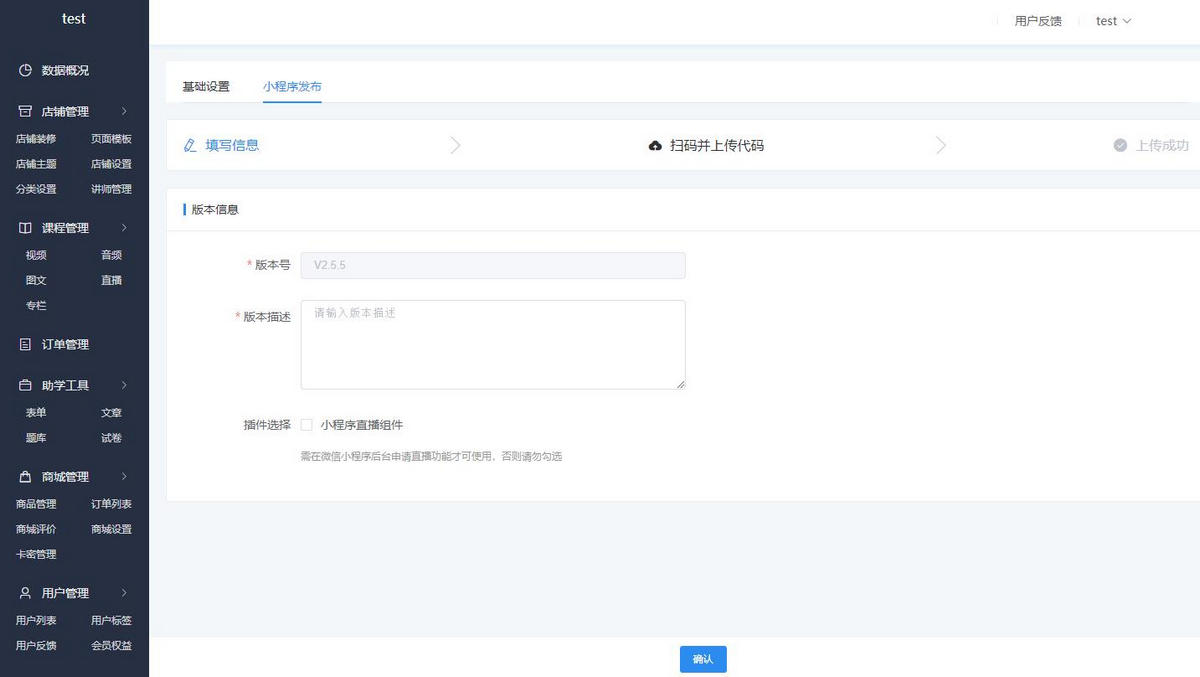
Task: Click the 数据概况 pie chart icon
Action: pos(25,71)
